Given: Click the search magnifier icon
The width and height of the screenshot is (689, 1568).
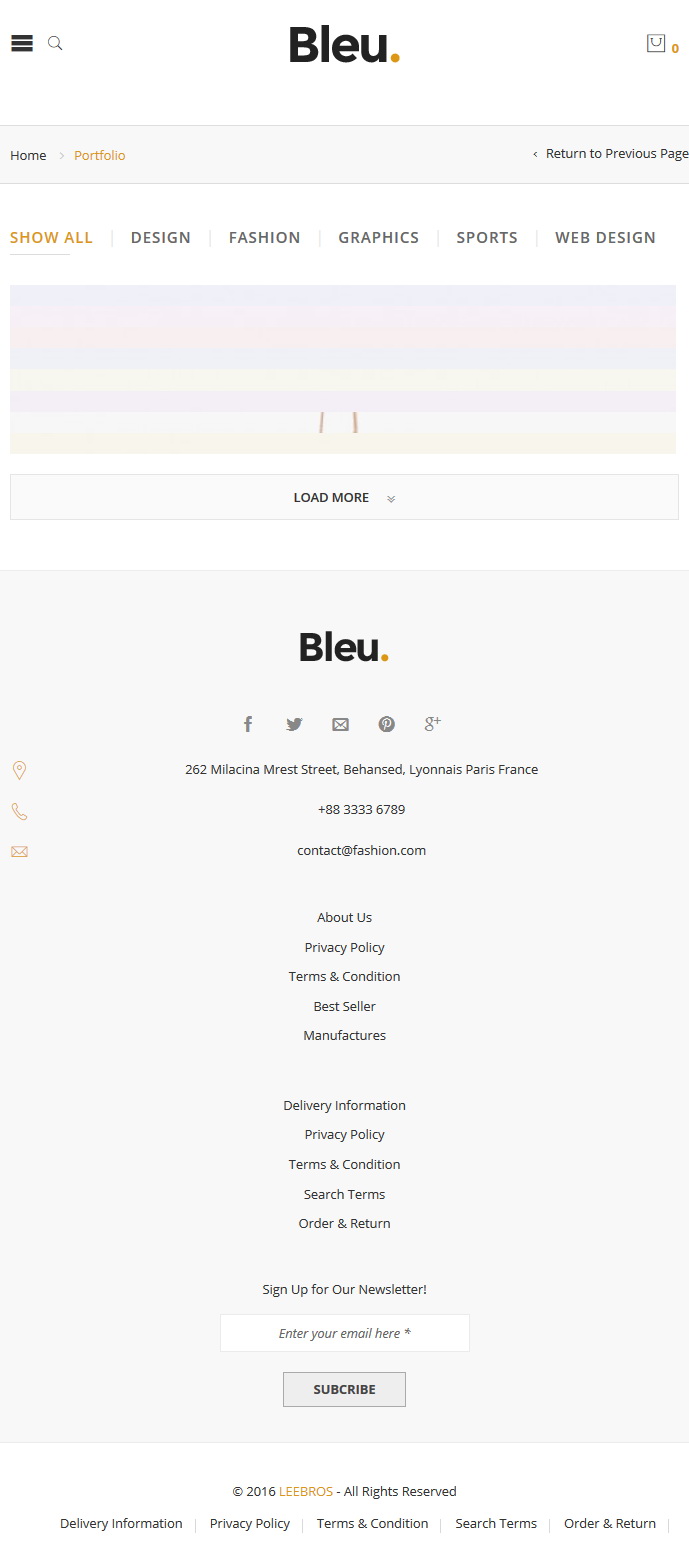Looking at the screenshot, I should [55, 43].
